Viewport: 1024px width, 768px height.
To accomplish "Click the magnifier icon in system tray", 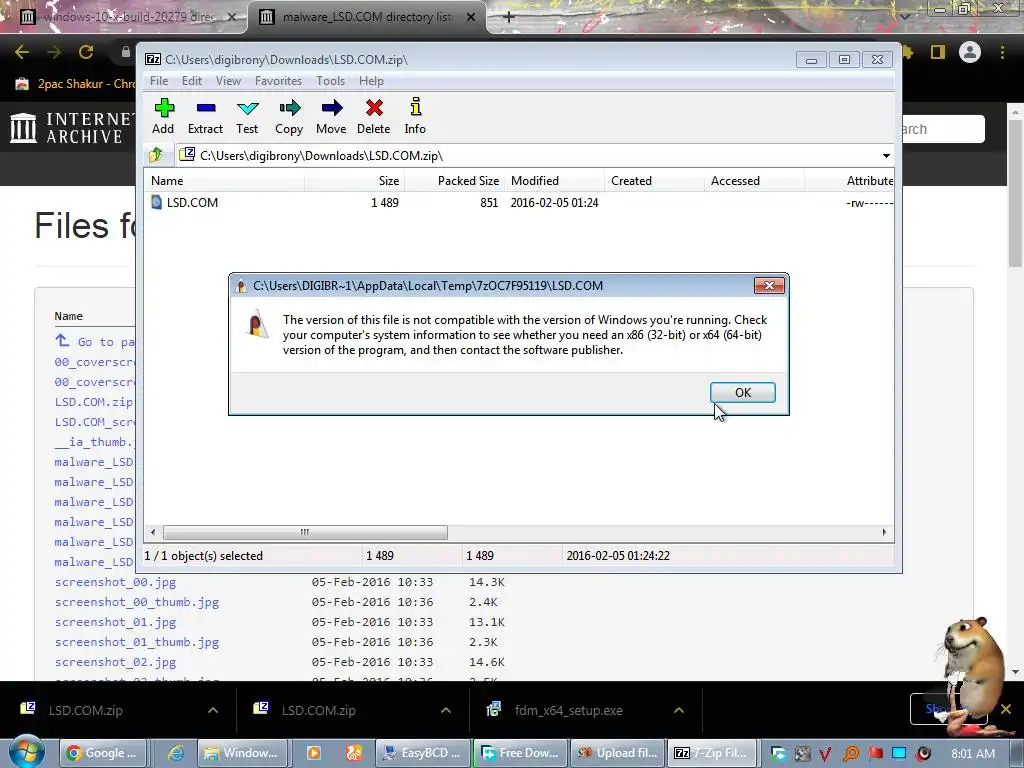I will (851, 754).
